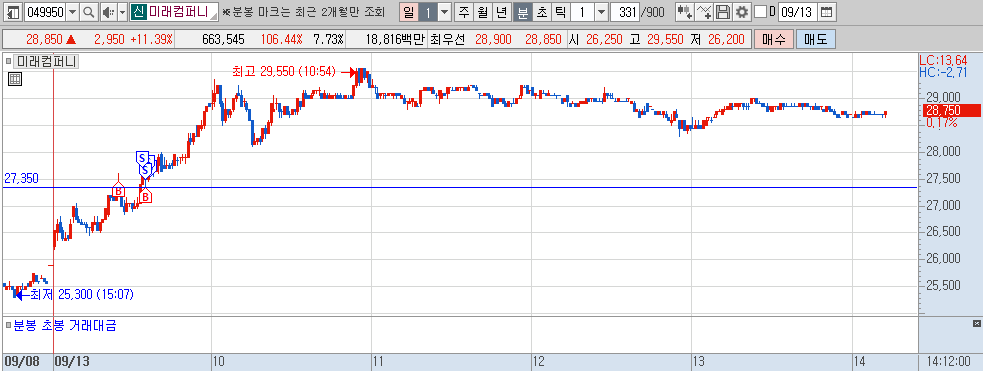Click the upper blue S sell marker
Screen dimensions: 983x371
[142, 158]
